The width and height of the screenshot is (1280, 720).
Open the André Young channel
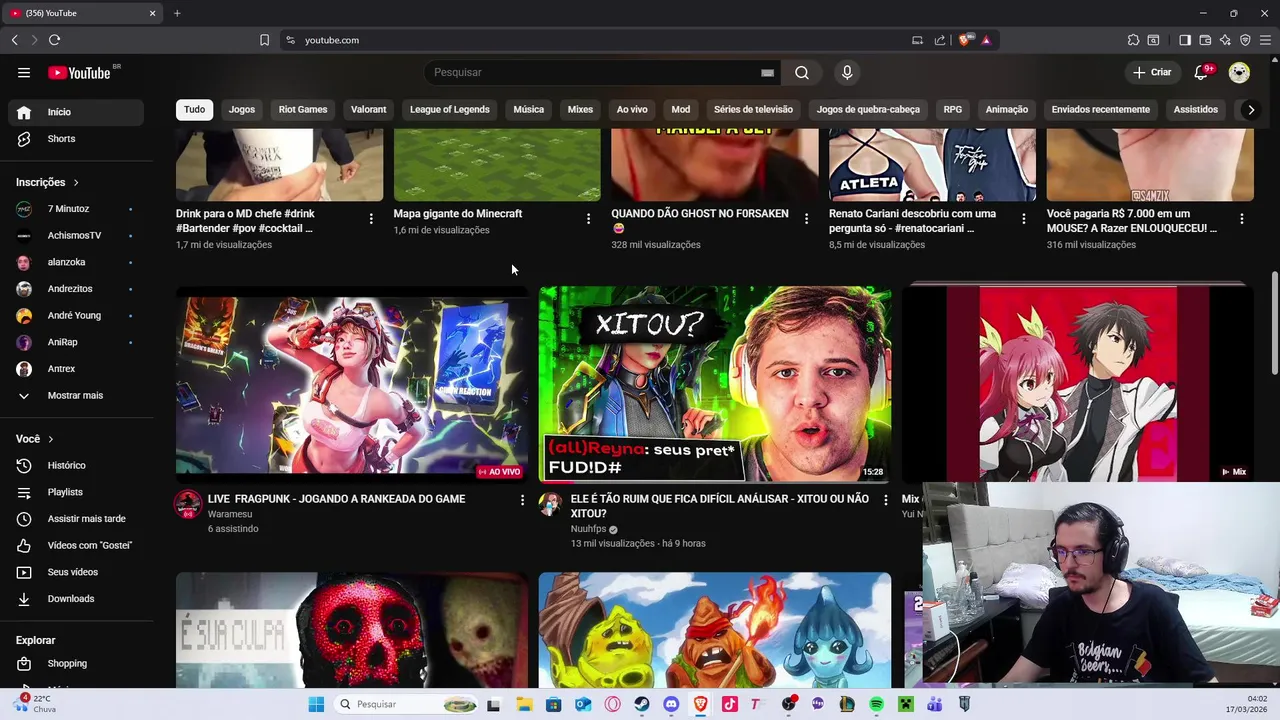pos(76,315)
